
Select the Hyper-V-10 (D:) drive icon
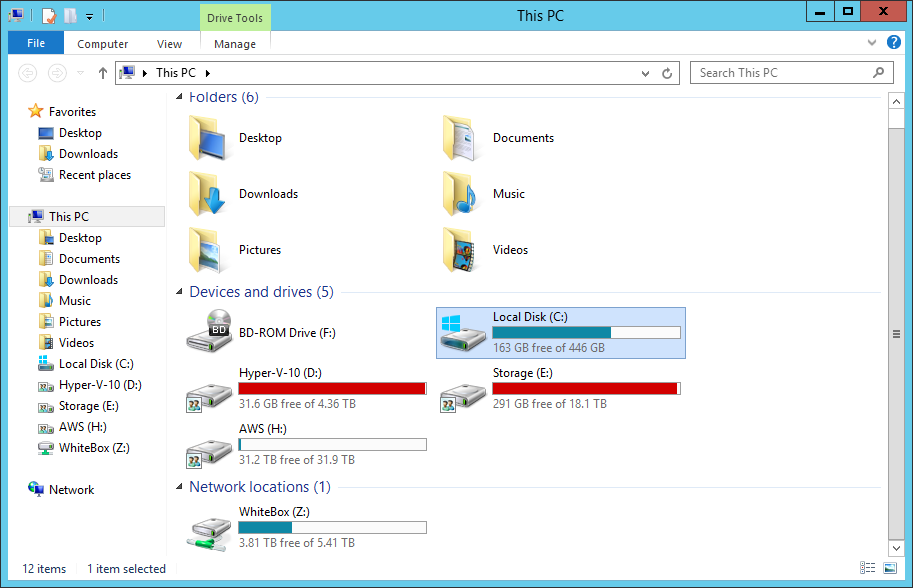pos(209,397)
